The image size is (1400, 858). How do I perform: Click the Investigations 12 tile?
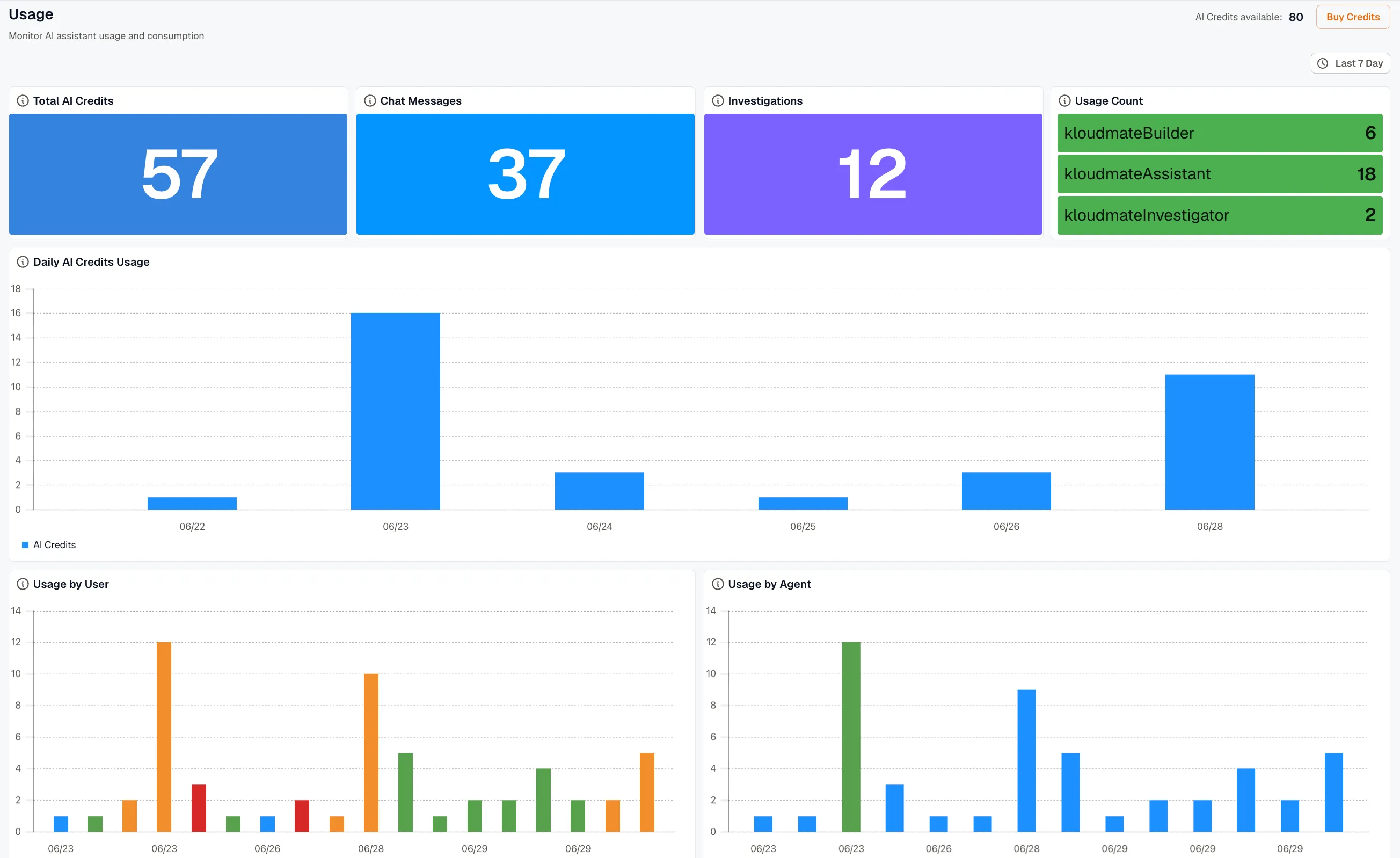(x=873, y=174)
